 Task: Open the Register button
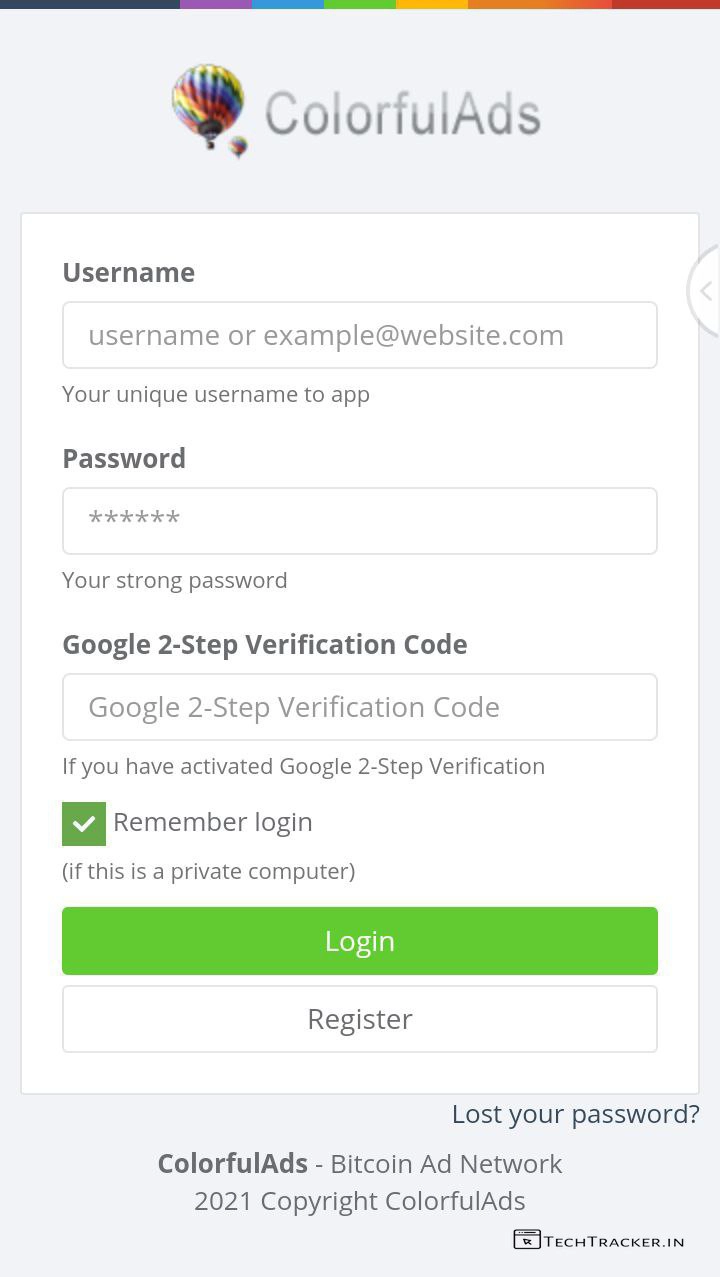pos(359,1019)
